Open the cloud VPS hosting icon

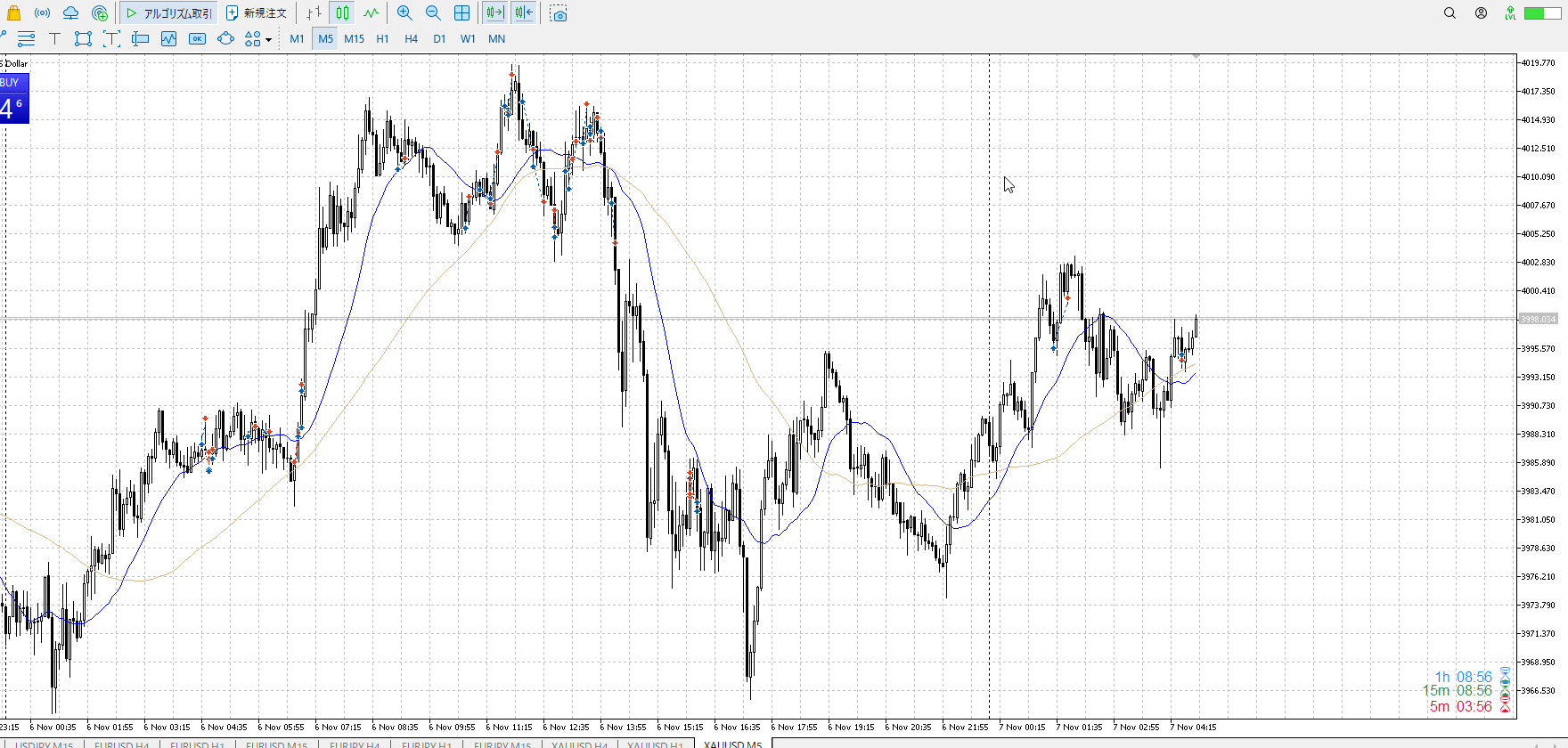70,13
